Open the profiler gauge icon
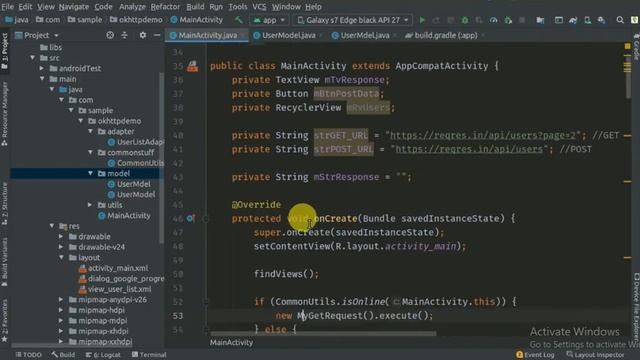The height and width of the screenshot is (360, 640). coord(493,20)
